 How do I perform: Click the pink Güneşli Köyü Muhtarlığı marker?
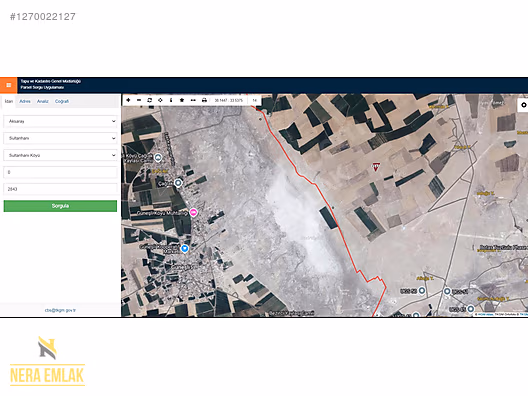[x=193, y=212]
